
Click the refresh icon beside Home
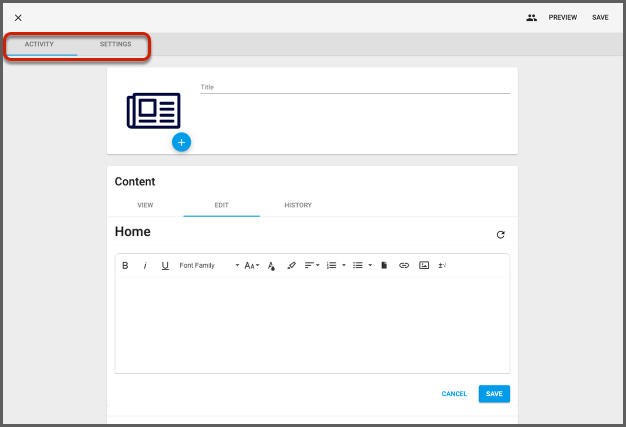500,235
